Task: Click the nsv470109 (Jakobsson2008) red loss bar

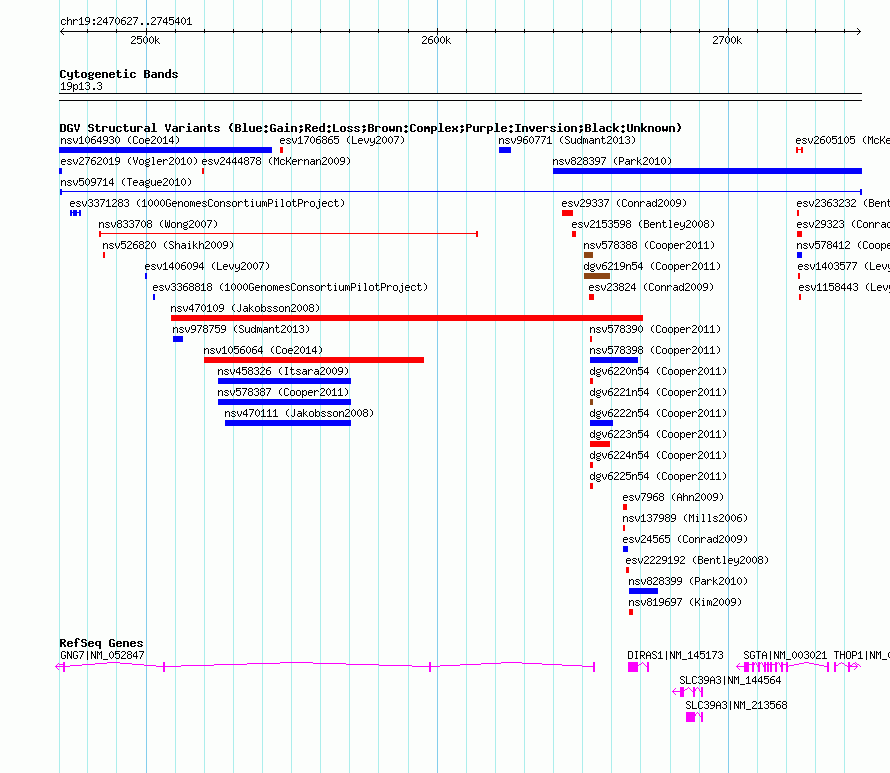Action: (407, 318)
